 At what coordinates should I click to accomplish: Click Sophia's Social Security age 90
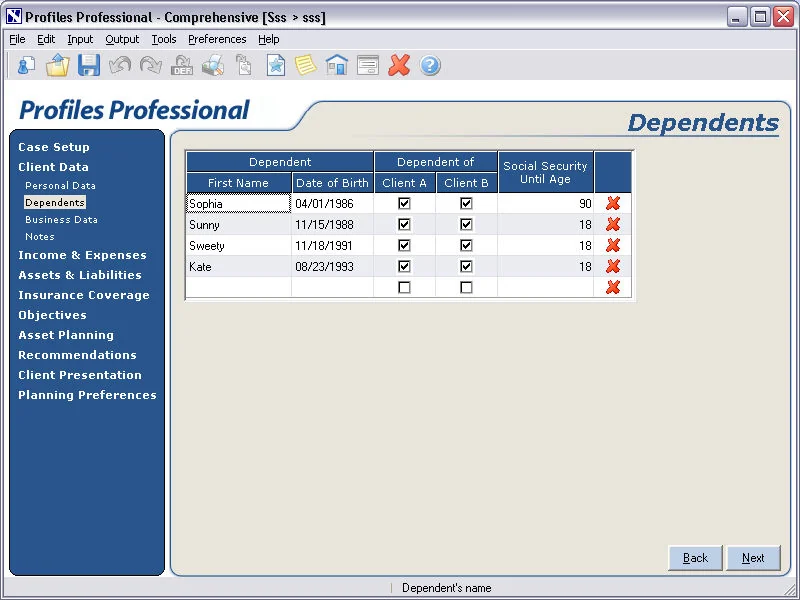[x=545, y=204]
